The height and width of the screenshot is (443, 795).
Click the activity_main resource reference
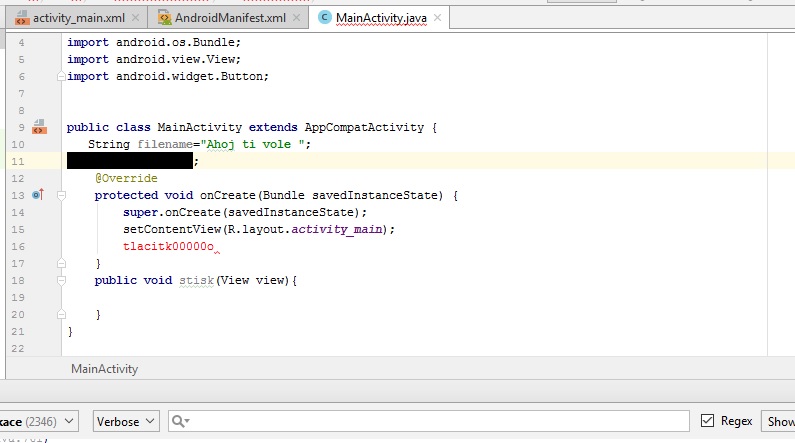pos(337,230)
